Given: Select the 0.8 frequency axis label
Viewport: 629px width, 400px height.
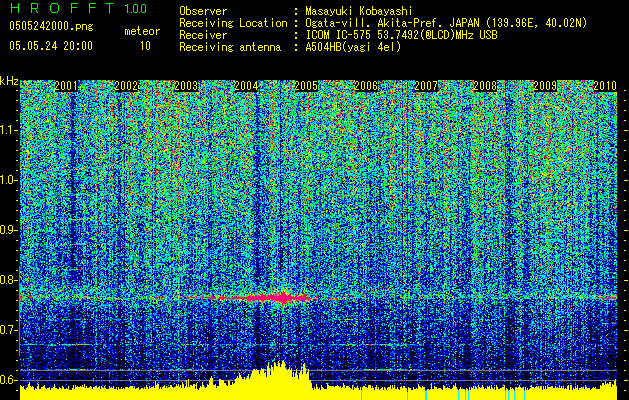Looking at the screenshot, I should [9, 280].
